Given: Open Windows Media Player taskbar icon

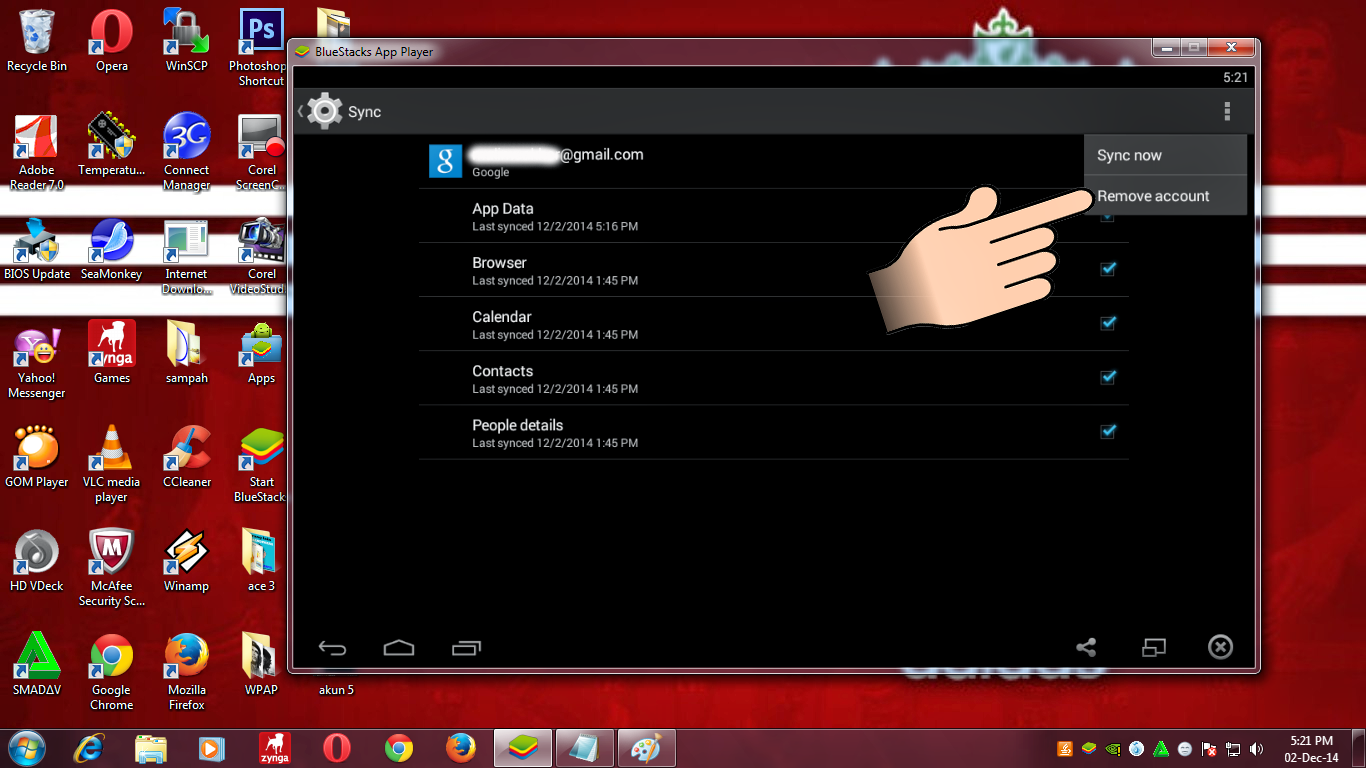Looking at the screenshot, I should pos(212,748).
